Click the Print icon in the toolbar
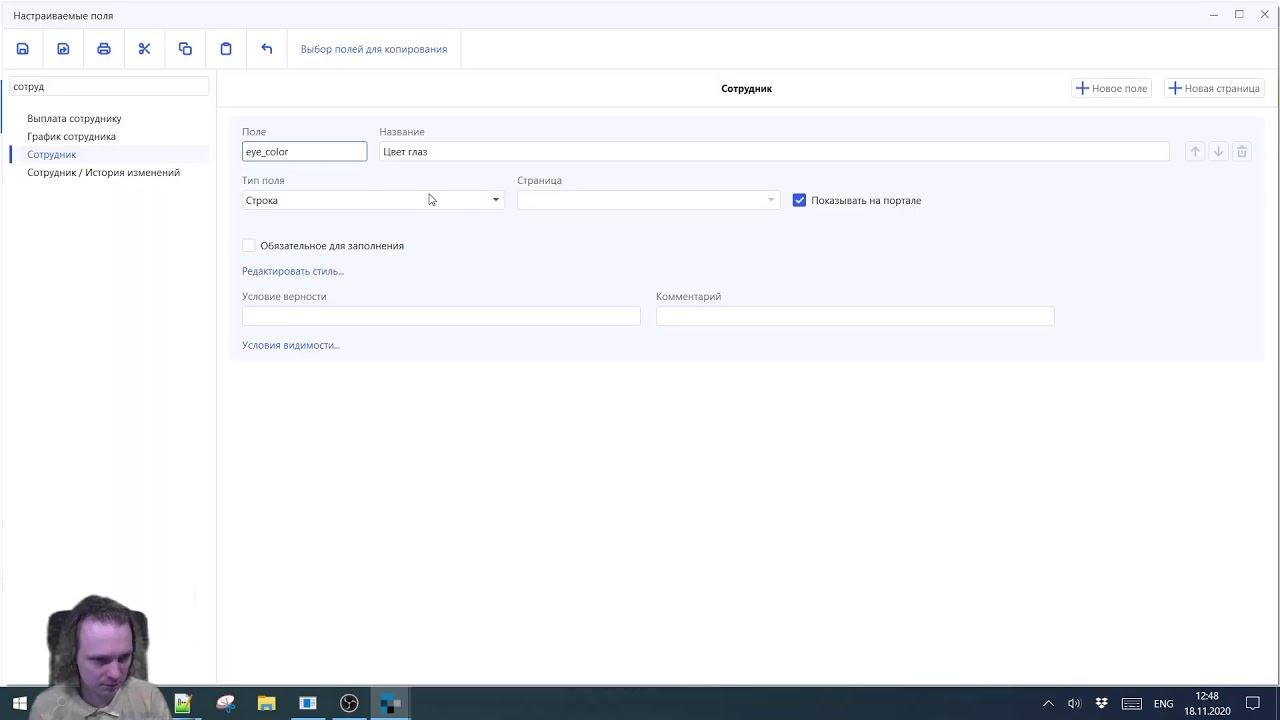This screenshot has height=720, width=1280. tap(104, 49)
